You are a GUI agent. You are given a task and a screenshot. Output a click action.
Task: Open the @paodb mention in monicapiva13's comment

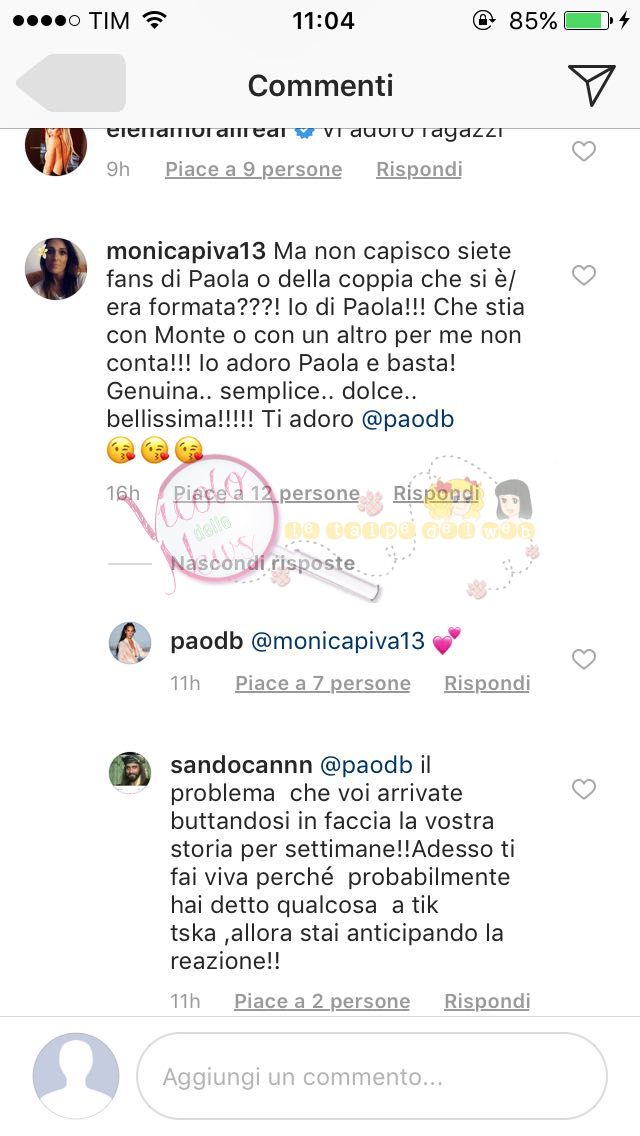pyautogui.click(x=407, y=419)
